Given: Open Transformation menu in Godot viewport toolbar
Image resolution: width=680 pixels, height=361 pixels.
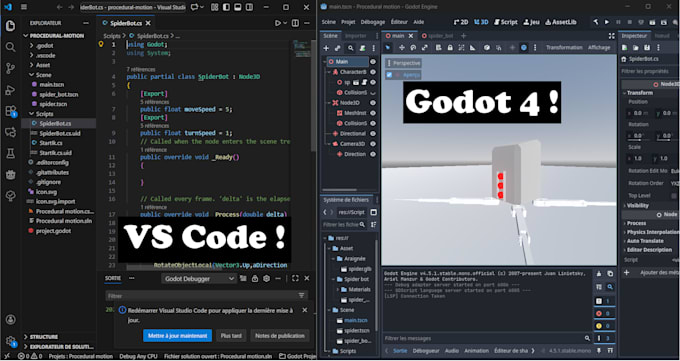Looking at the screenshot, I should tap(564, 48).
